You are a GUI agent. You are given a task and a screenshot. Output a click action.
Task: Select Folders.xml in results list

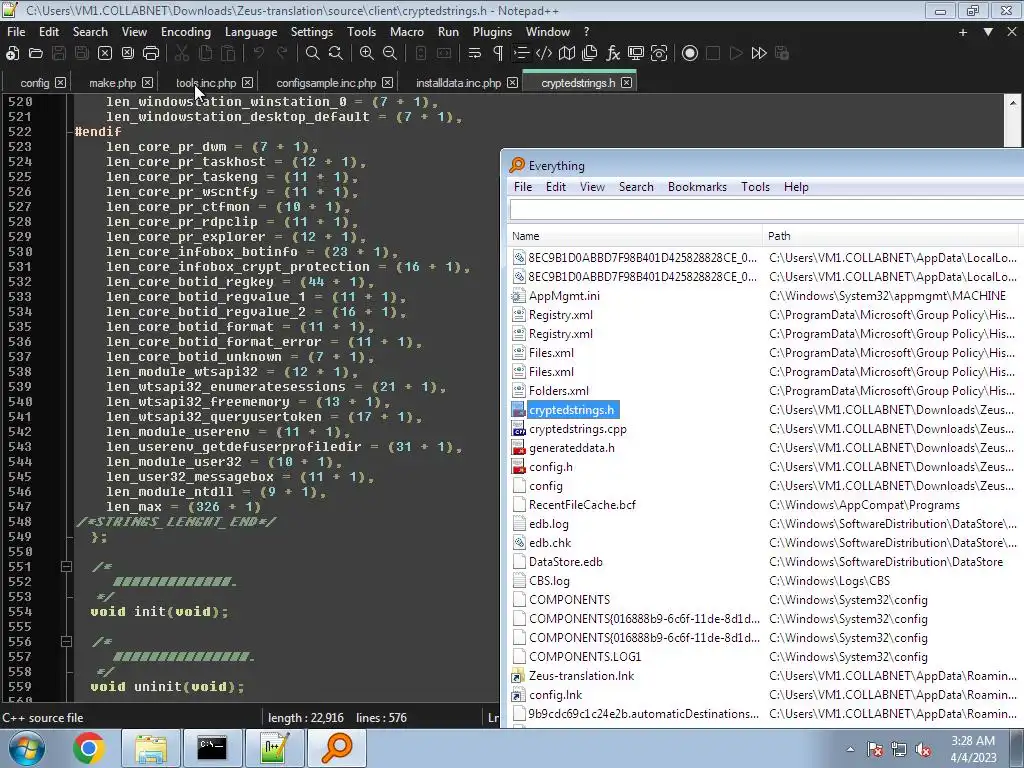click(558, 391)
